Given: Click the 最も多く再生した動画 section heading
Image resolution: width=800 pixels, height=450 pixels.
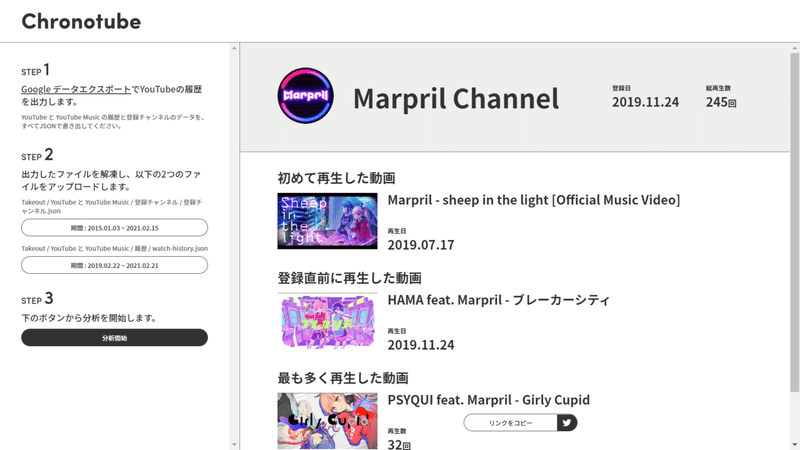Looking at the screenshot, I should (x=343, y=378).
